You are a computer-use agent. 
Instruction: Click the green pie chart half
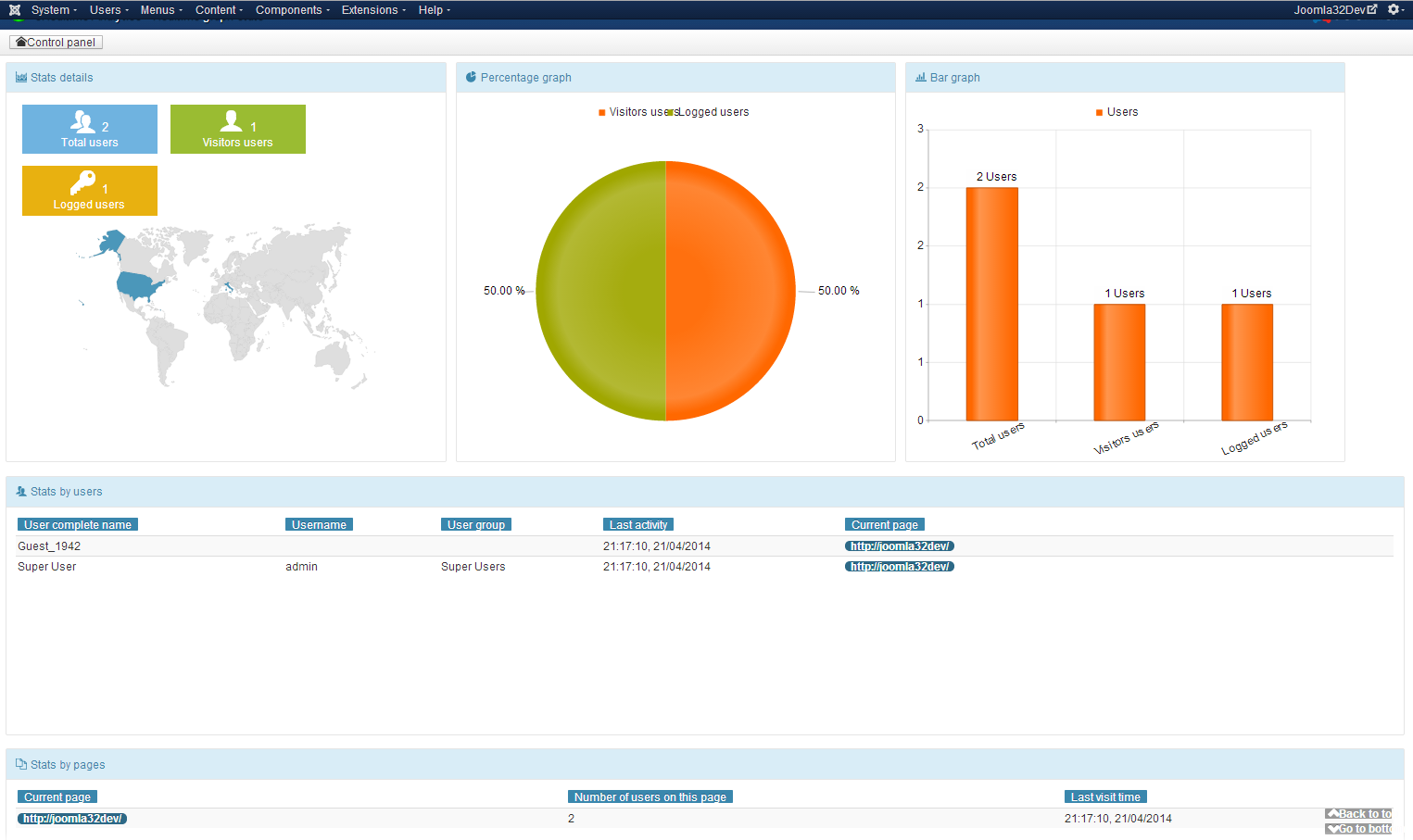click(601, 291)
